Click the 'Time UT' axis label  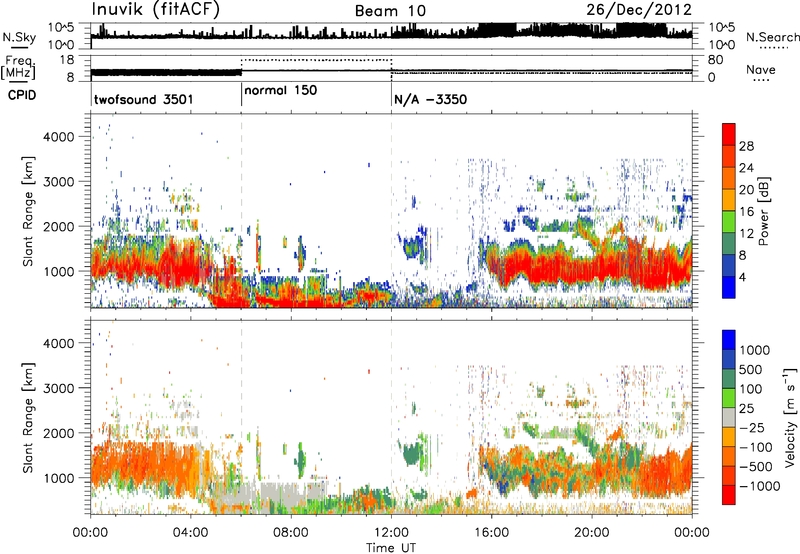[391, 547]
